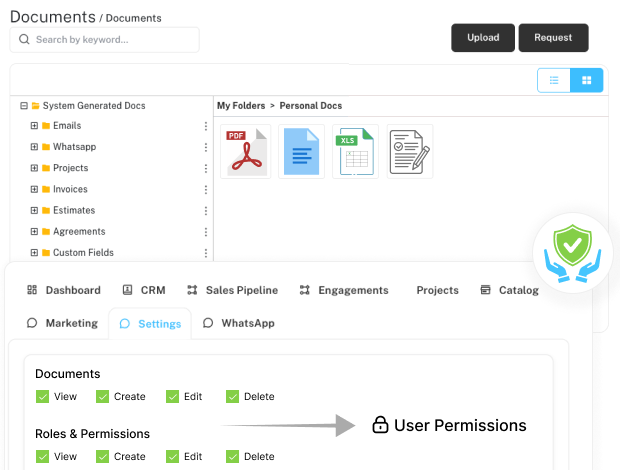Expand the Projects folder node

(34, 168)
